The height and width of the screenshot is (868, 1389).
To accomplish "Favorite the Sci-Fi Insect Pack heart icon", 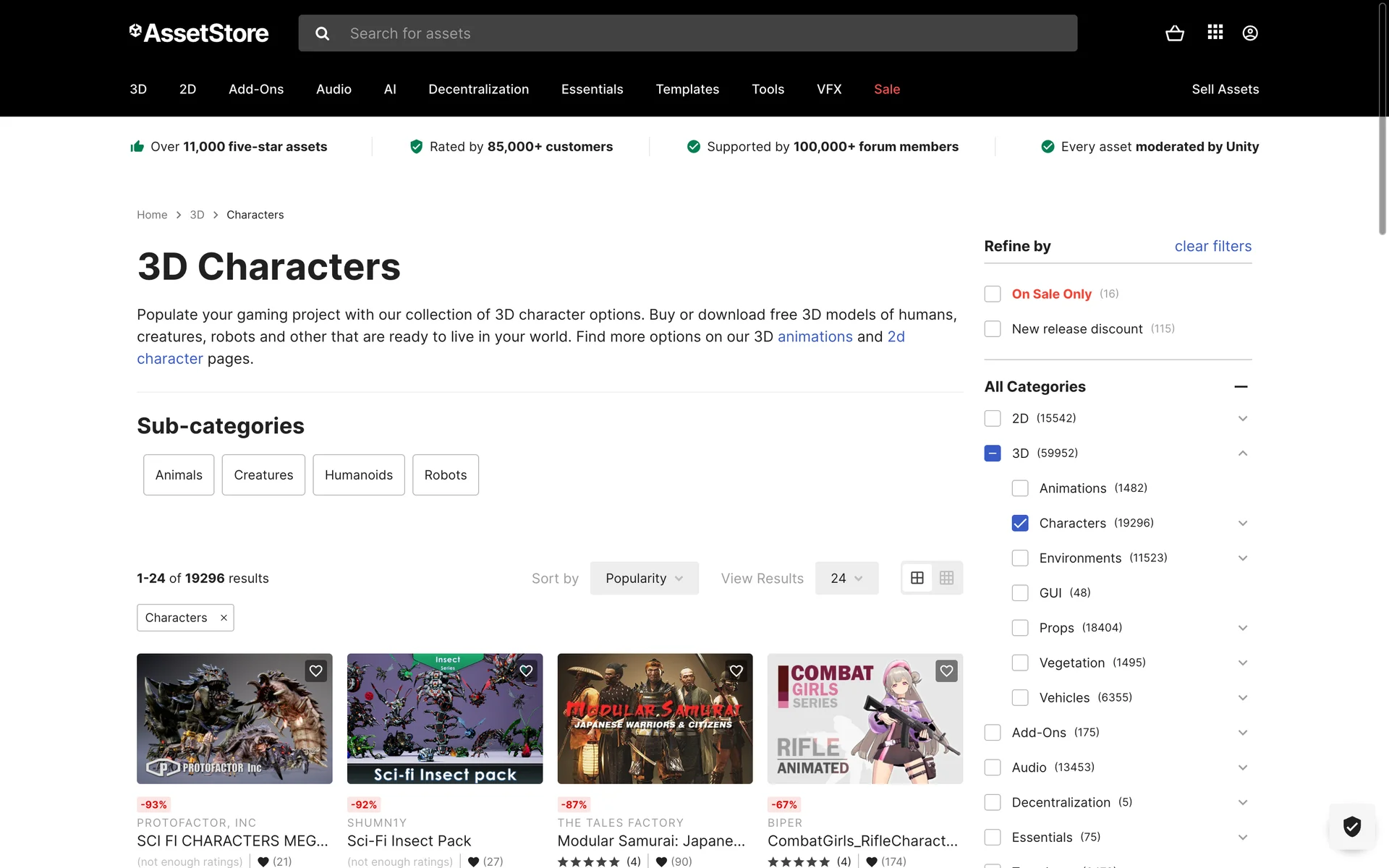I will pos(526,671).
